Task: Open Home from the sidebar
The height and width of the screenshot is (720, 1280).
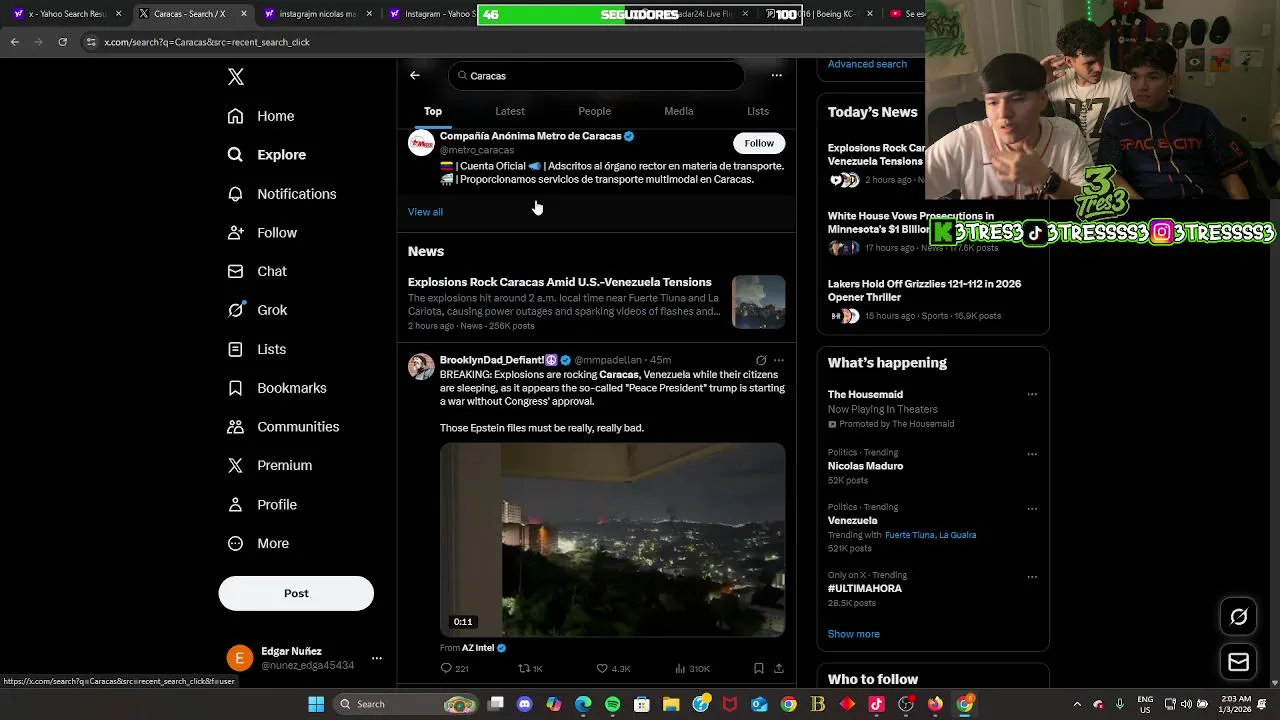Action: pyautogui.click(x=261, y=116)
